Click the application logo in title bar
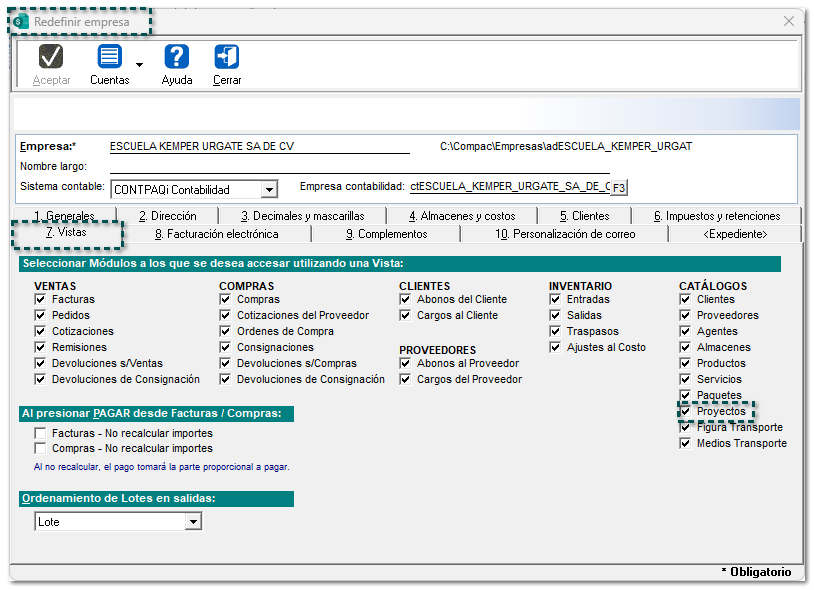814x590 pixels. [x=21, y=21]
